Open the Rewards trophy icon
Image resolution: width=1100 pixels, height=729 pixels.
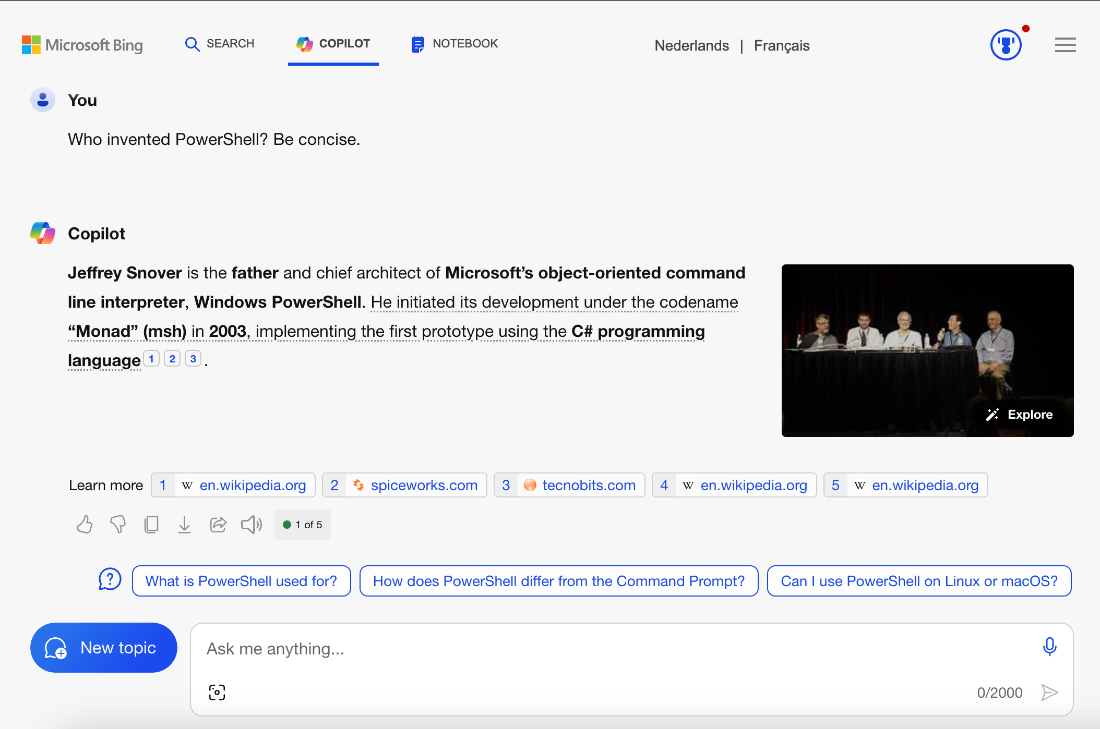pos(1006,45)
